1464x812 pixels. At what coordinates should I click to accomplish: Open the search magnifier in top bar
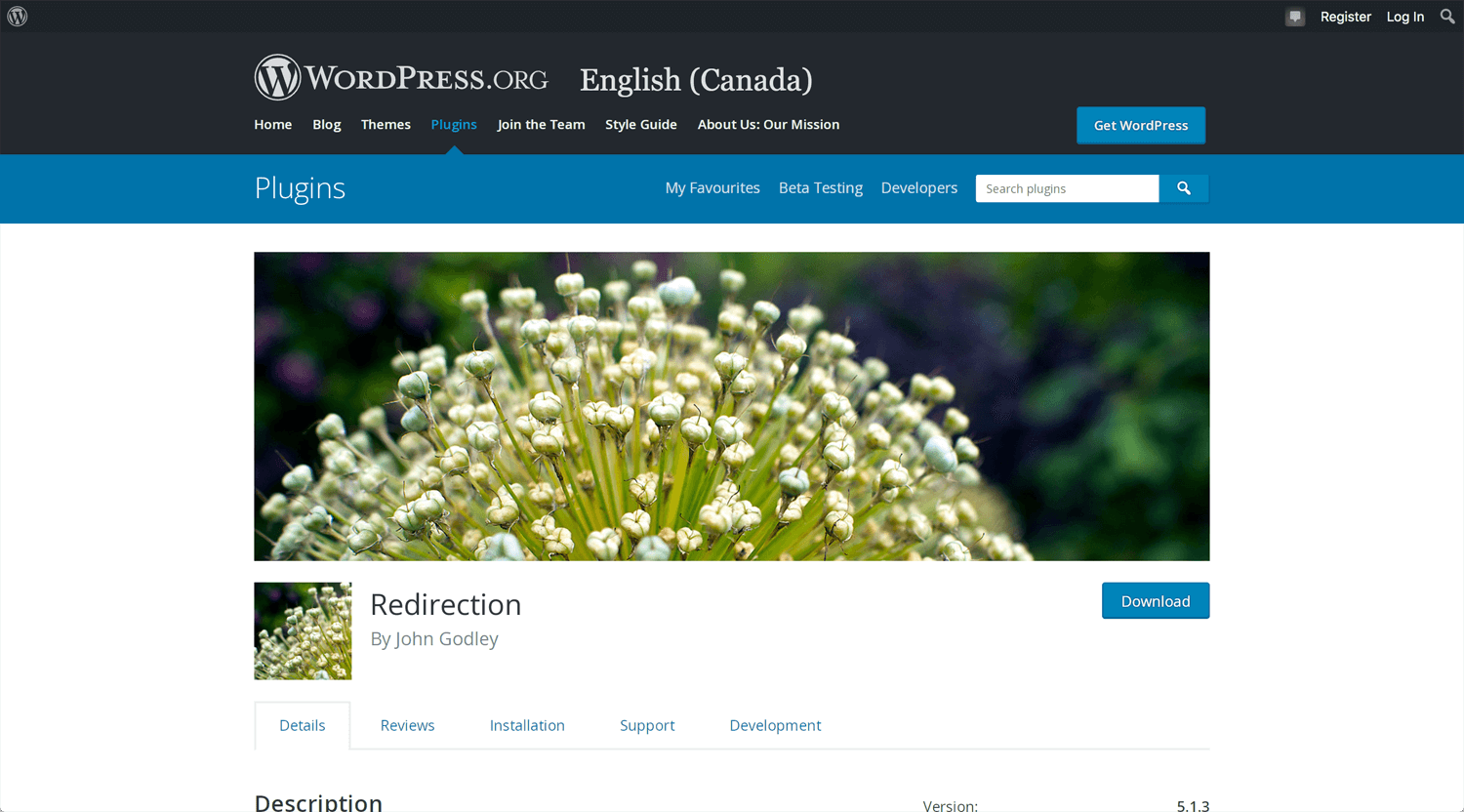(1447, 17)
